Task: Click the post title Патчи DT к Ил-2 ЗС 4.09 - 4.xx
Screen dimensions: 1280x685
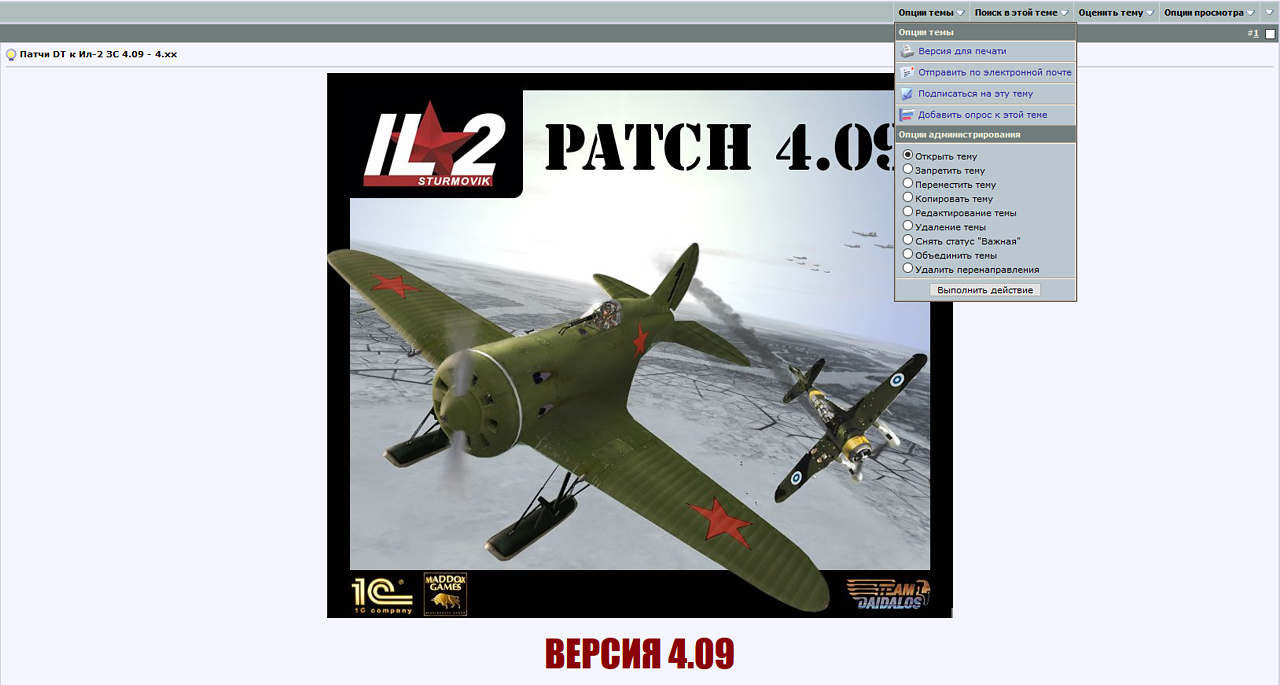Action: (x=98, y=54)
